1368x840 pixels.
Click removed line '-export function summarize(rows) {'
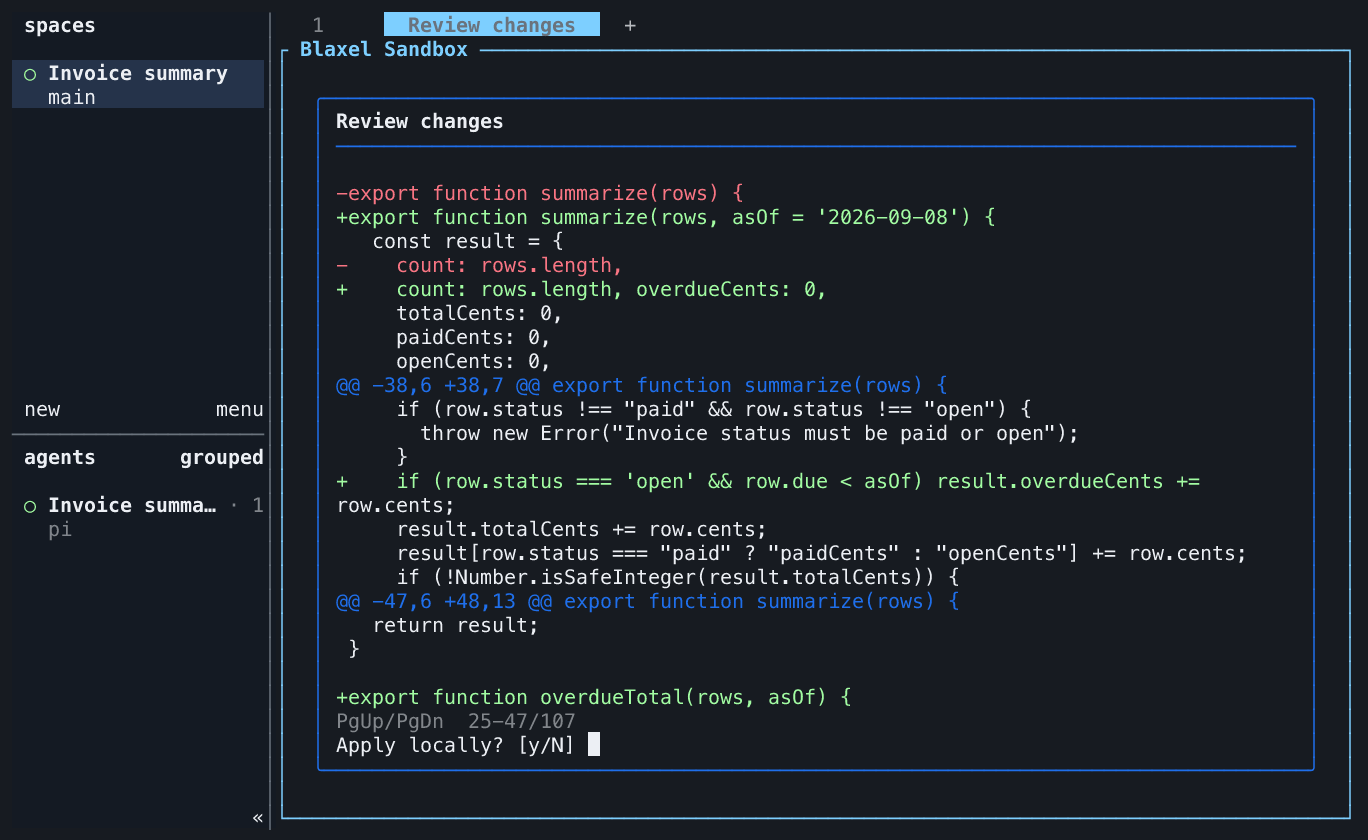point(540,194)
